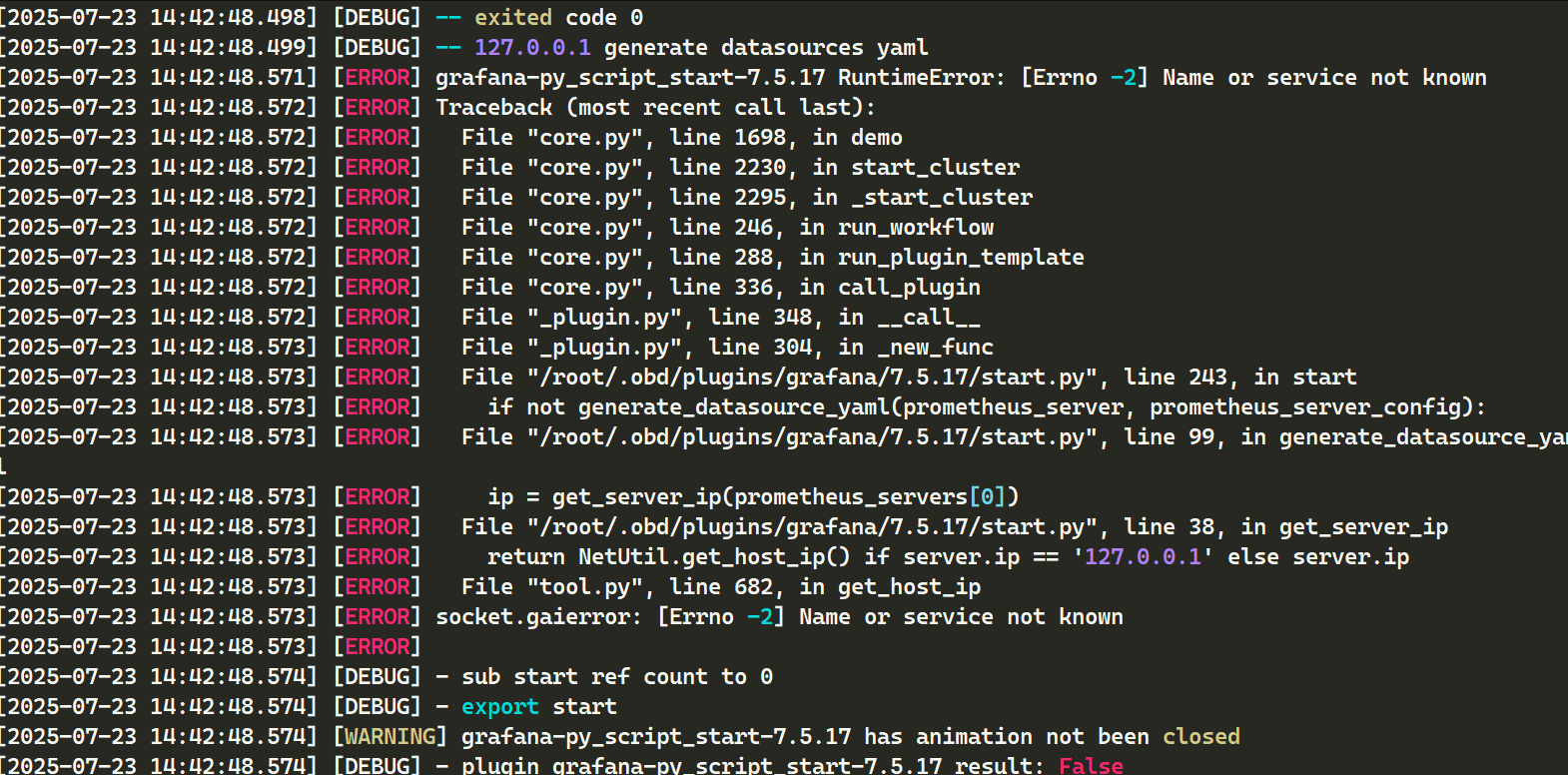The height and width of the screenshot is (775, 1568).
Task: Click 'return NetUtil.get_host_ip()' code text
Action: pos(668,556)
